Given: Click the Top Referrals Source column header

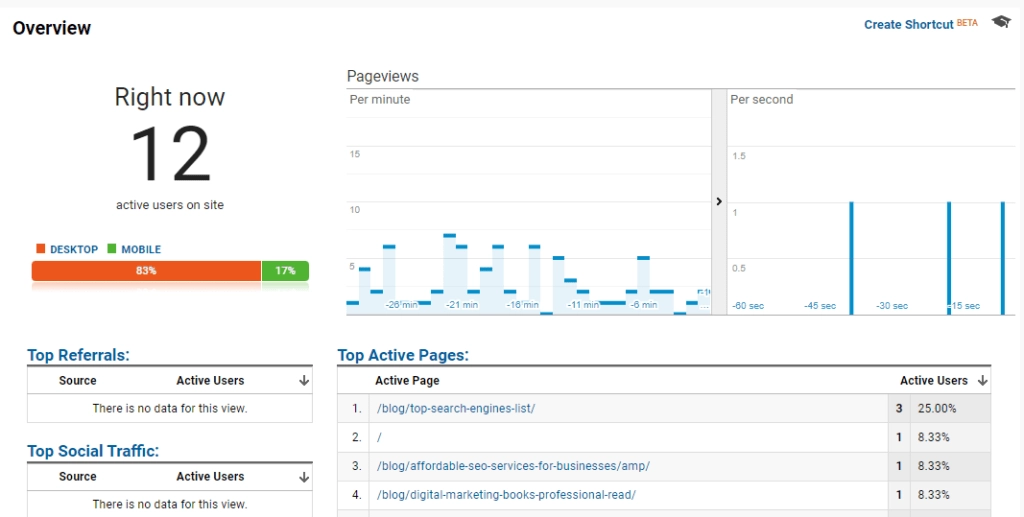Looking at the screenshot, I should [78, 381].
